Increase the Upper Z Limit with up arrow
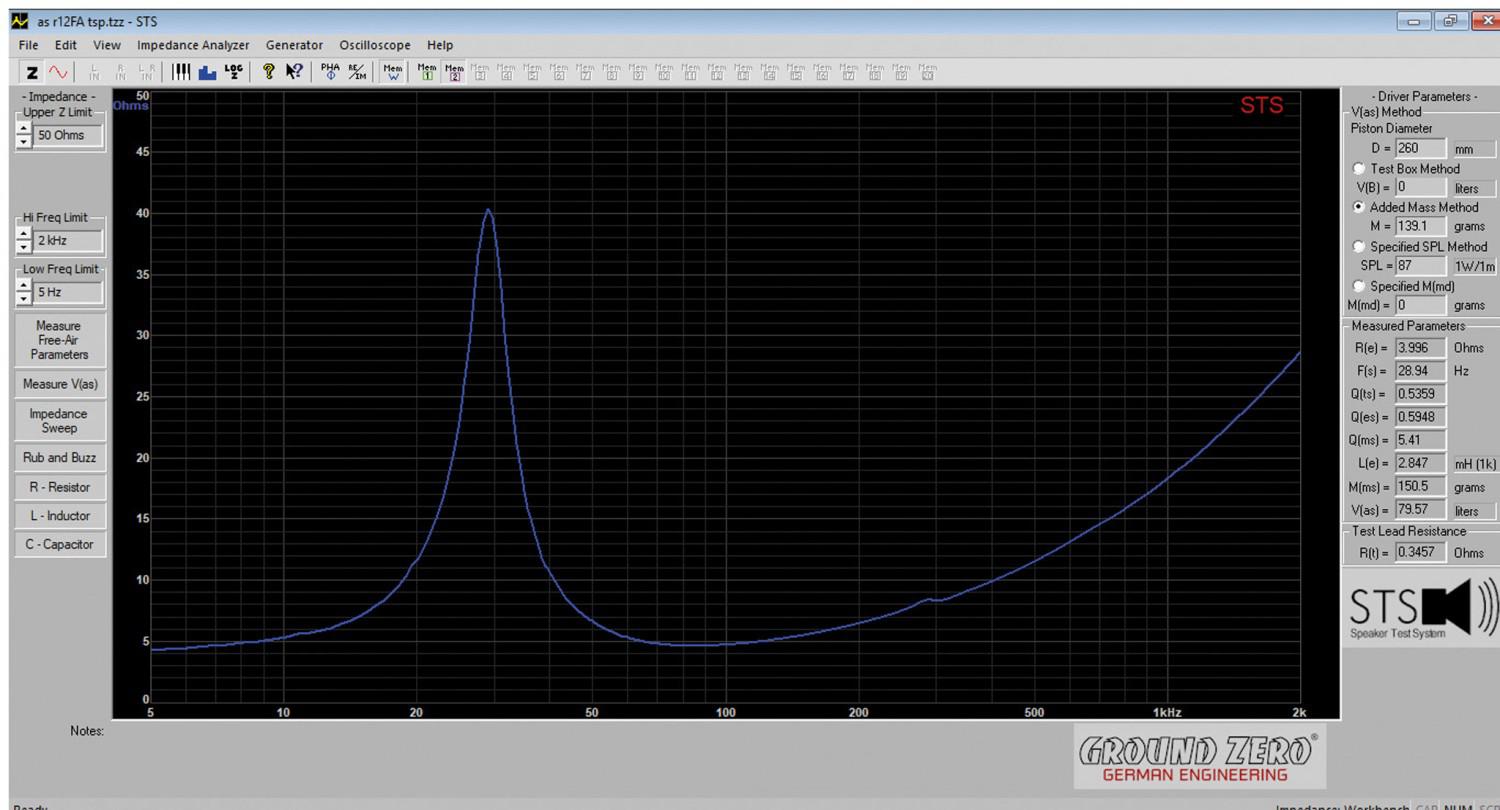 24,130
